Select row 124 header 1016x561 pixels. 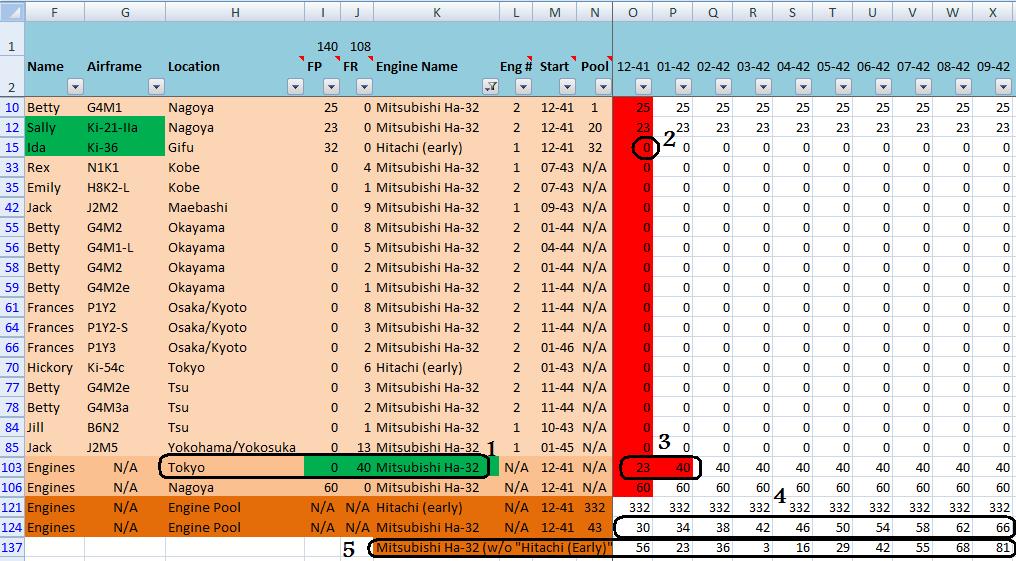click(x=12, y=527)
